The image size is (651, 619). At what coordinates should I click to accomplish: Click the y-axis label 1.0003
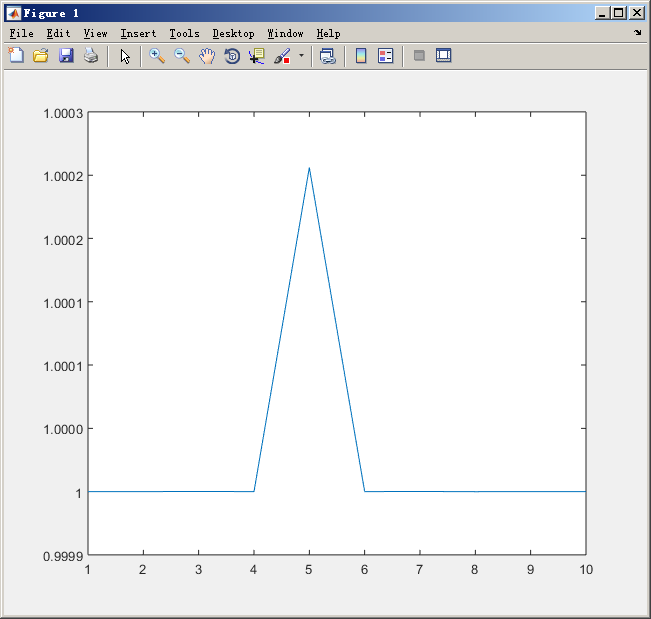63,113
